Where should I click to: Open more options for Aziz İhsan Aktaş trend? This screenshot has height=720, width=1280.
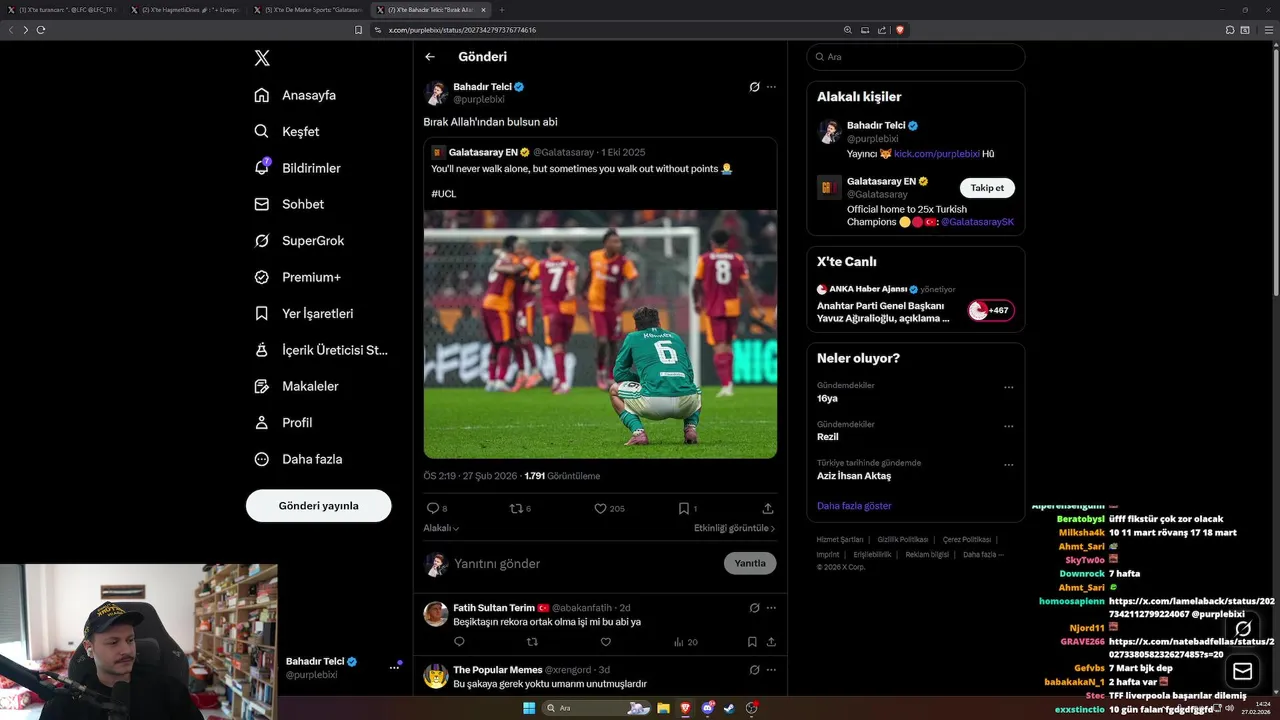[1008, 465]
